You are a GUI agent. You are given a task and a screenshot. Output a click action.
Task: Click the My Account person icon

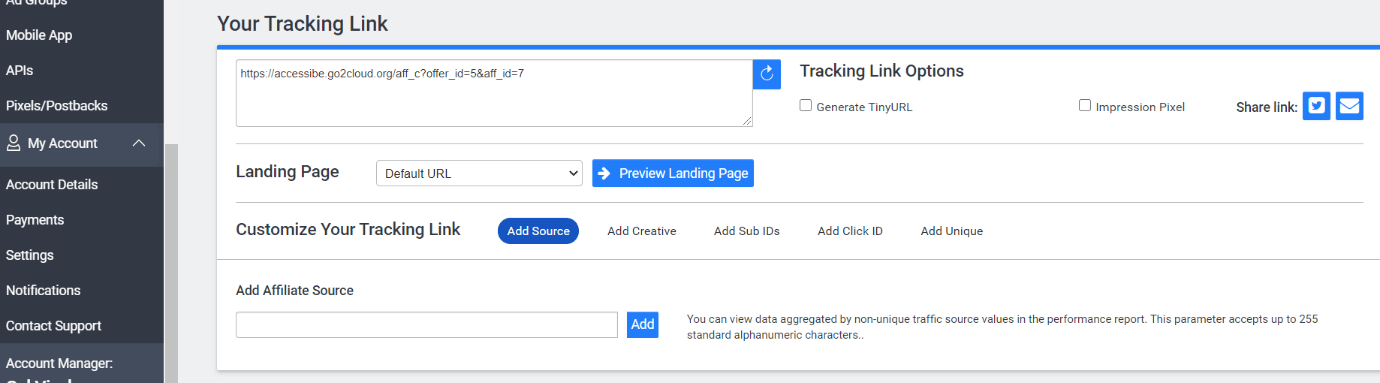point(14,143)
